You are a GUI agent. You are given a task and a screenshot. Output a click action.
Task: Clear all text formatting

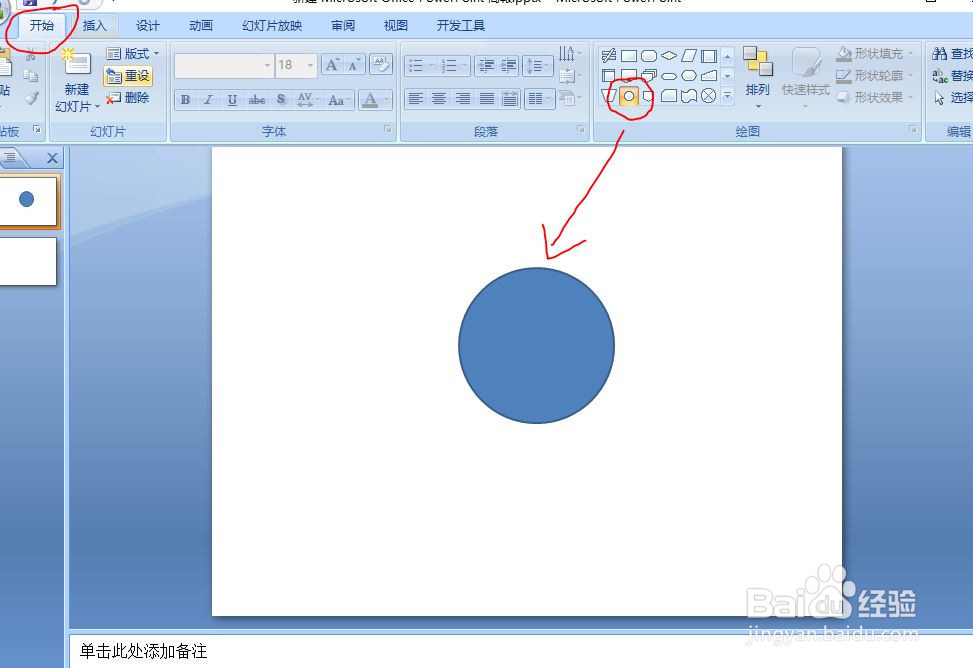[x=380, y=64]
